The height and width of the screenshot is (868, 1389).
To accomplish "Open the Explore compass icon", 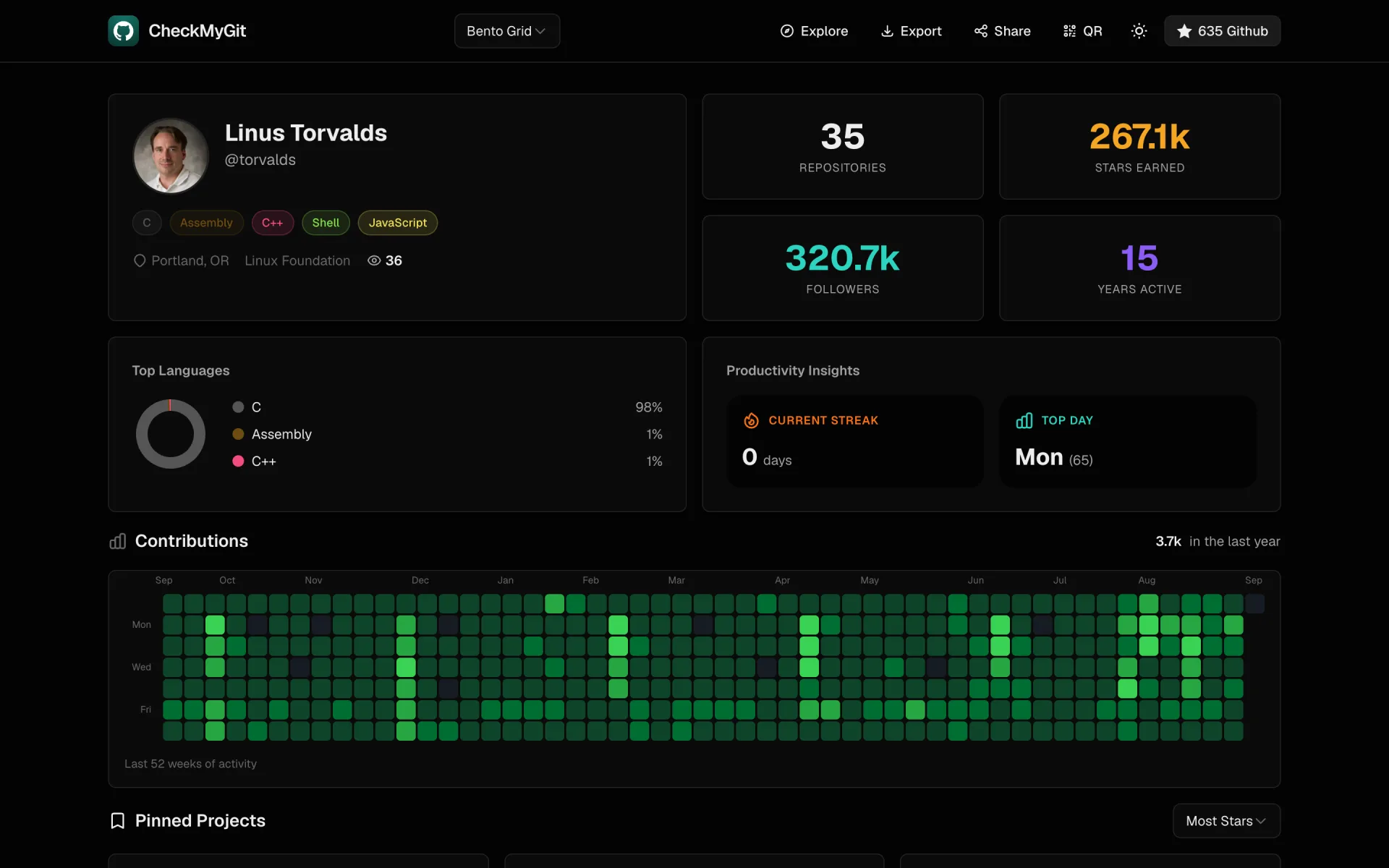I will click(787, 31).
